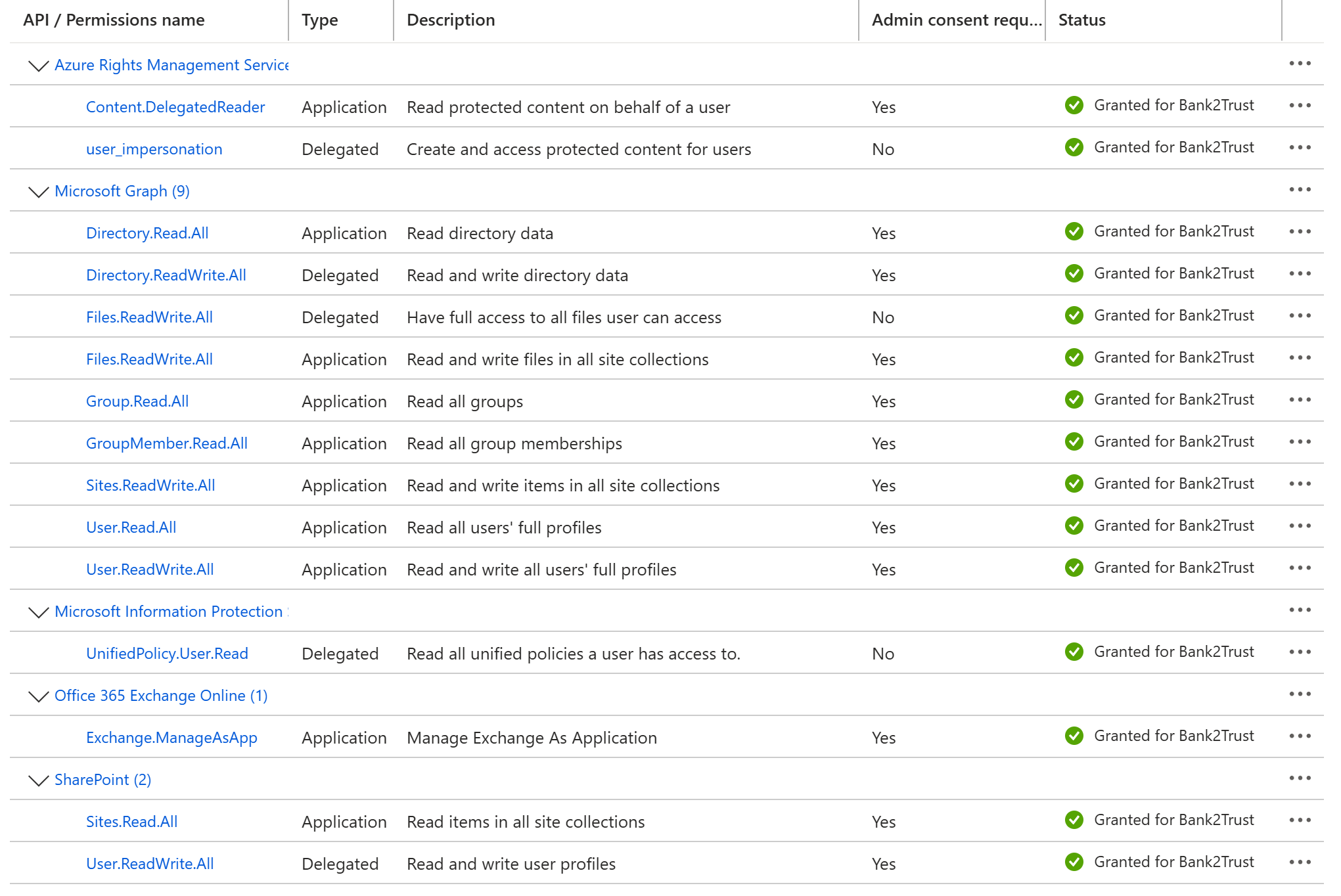Screen dimensions: 1341x896
Task: Open more options for Application Files.ReadWrite.All row
Action: click(x=1300, y=358)
